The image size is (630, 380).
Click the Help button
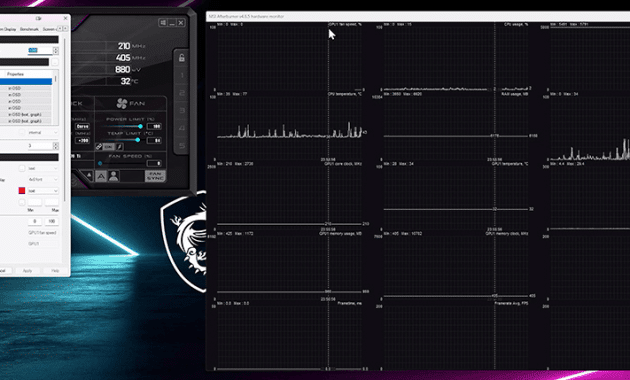(x=55, y=271)
